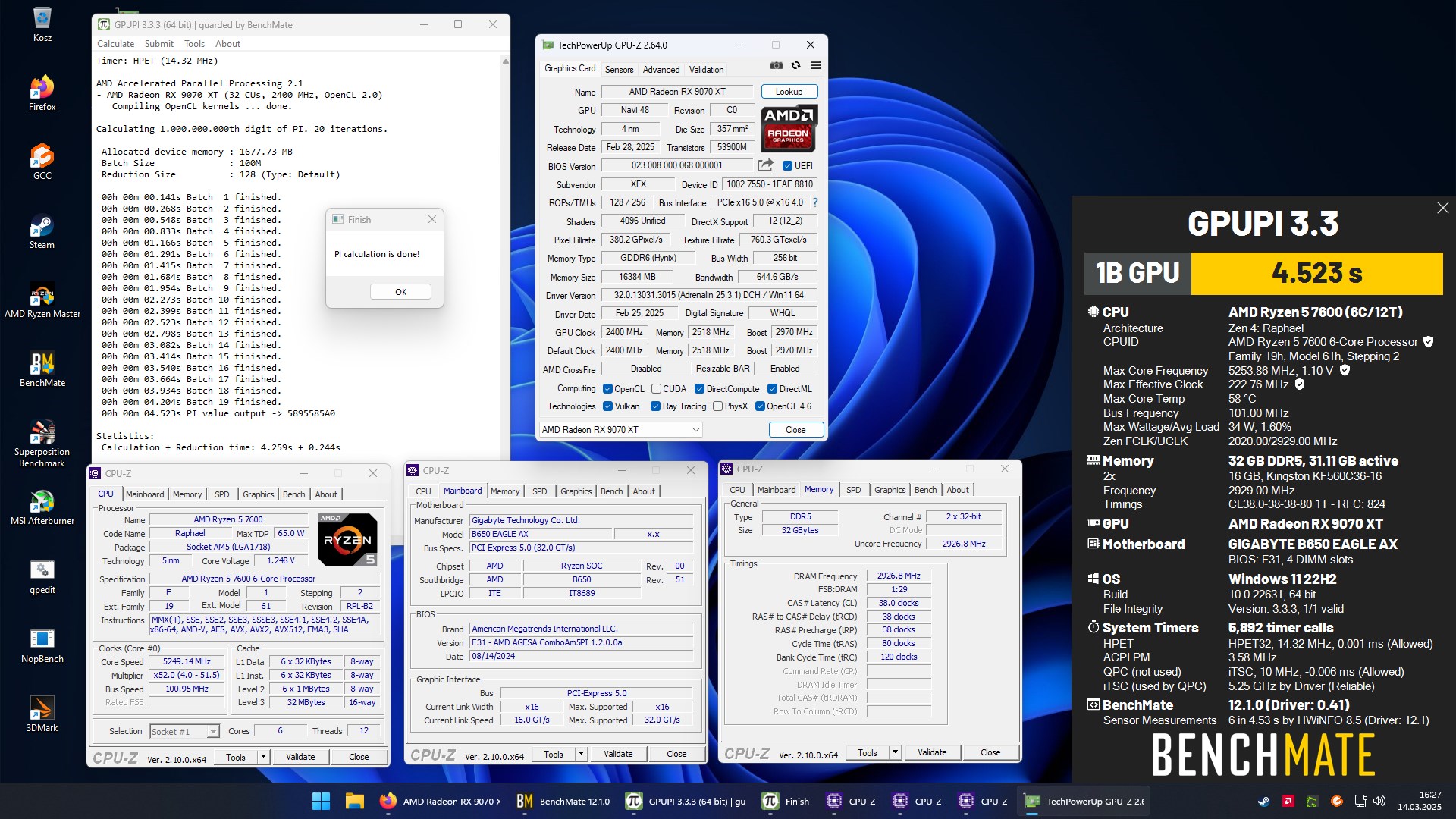The image size is (1456, 819).
Task: Click the GPU-Z screenshot camera icon
Action: [776, 65]
